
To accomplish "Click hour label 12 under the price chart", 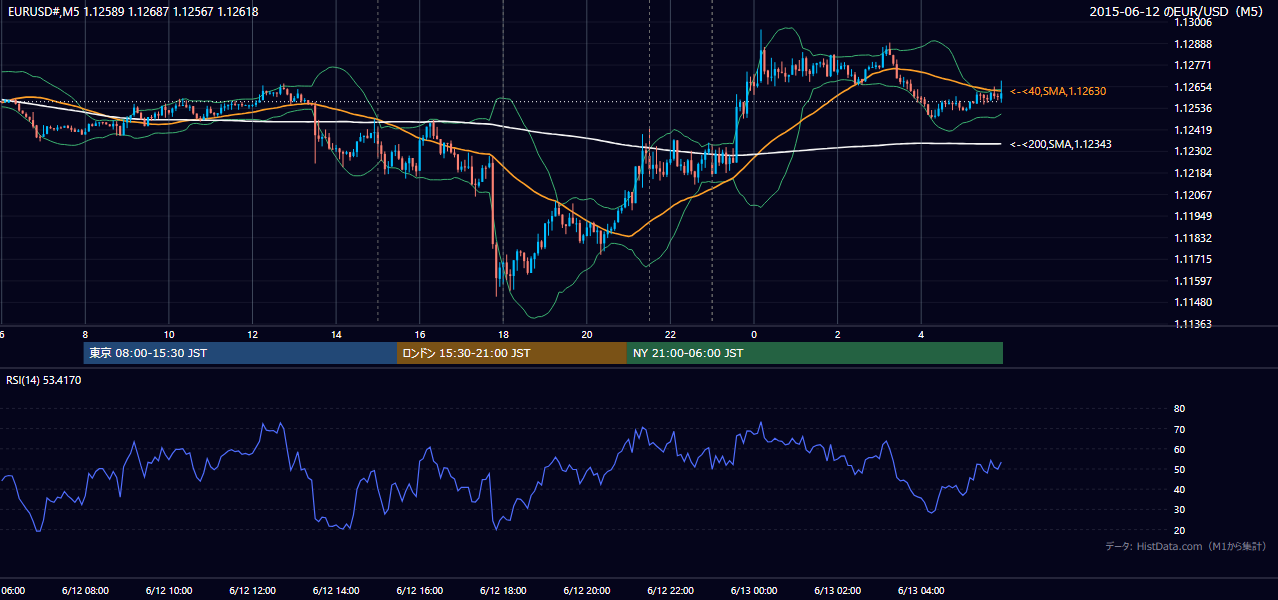I will click(x=253, y=335).
